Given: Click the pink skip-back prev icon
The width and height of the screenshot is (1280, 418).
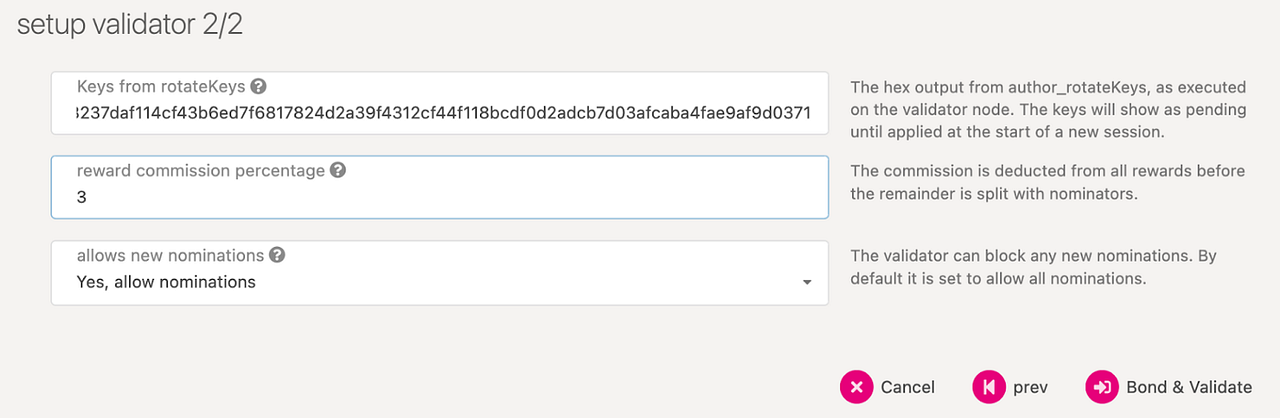Looking at the screenshot, I should [988, 387].
